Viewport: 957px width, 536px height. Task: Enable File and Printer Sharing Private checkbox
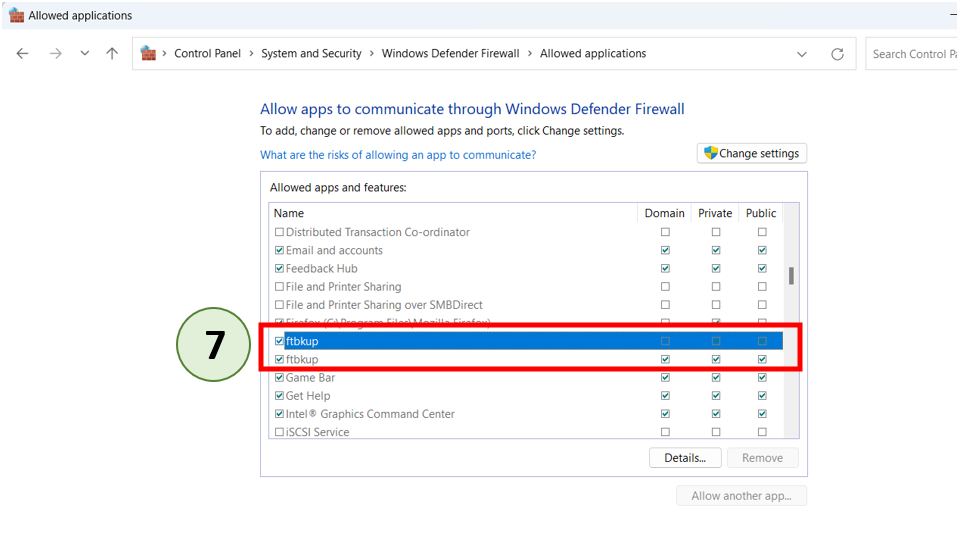[x=715, y=287]
